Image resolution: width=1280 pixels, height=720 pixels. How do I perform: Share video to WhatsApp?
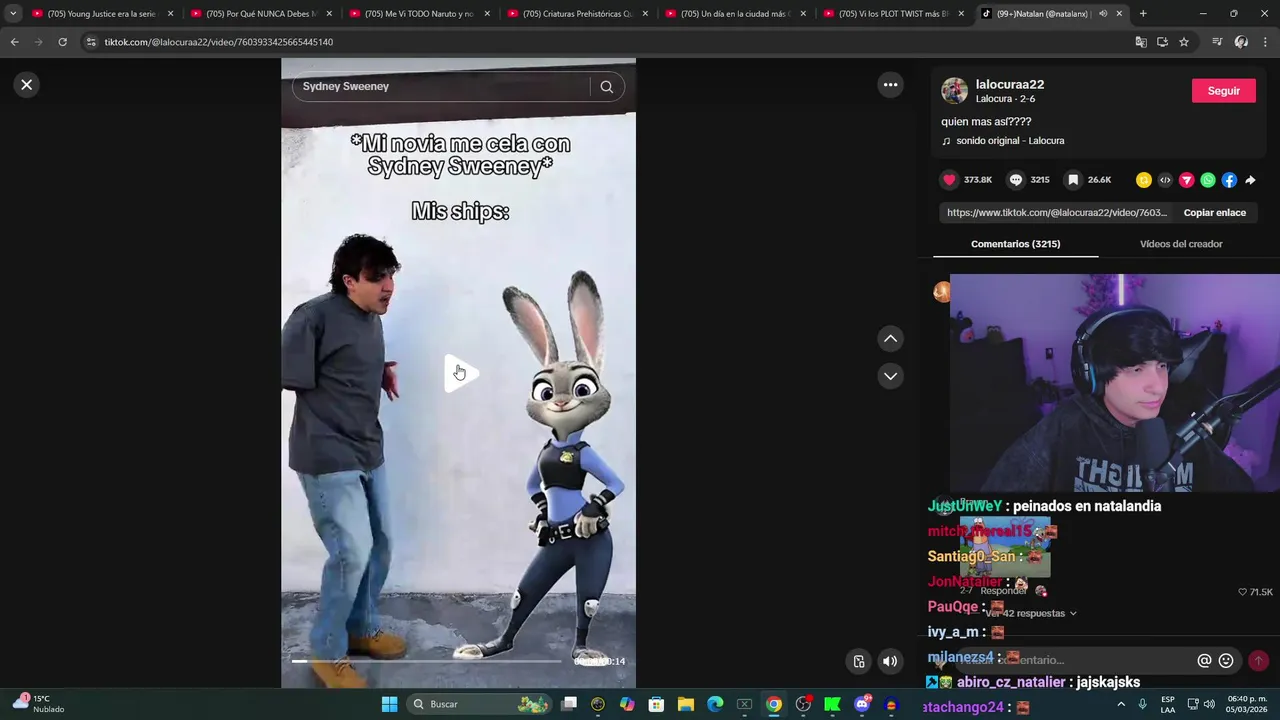1208,180
